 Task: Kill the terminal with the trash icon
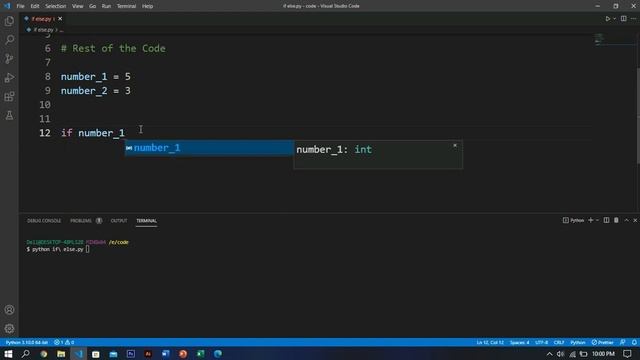click(x=616, y=220)
